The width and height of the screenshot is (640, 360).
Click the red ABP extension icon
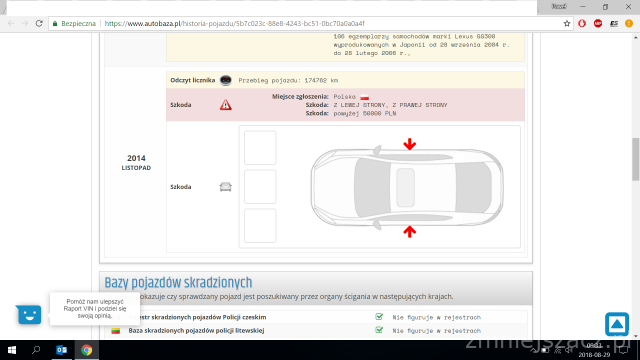598,24
